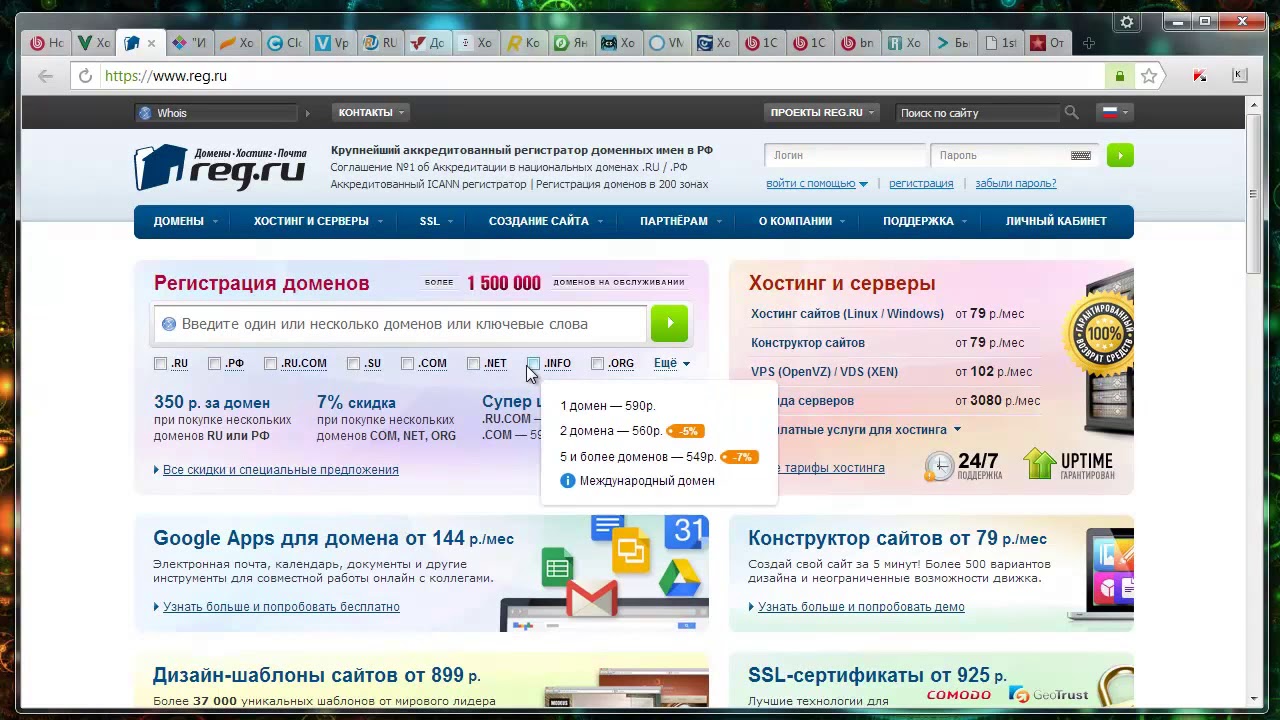
Task: Click in the Поиск по сайту field
Action: [x=977, y=113]
